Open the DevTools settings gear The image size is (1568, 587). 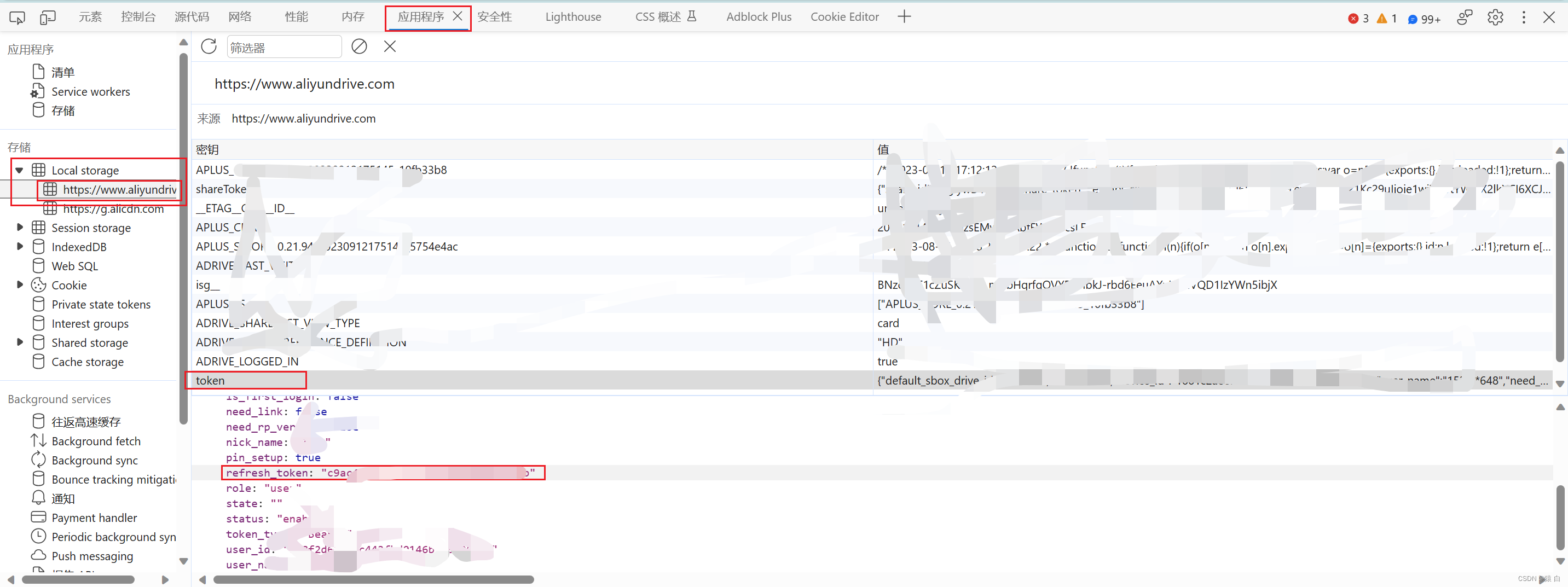(x=1495, y=18)
